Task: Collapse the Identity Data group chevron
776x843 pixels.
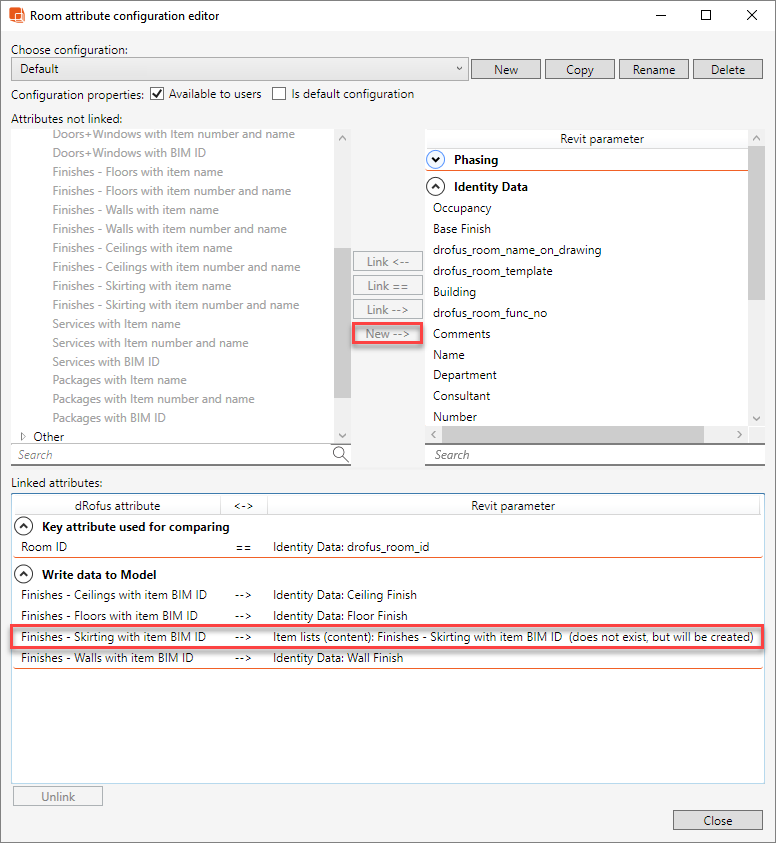Action: pos(435,186)
